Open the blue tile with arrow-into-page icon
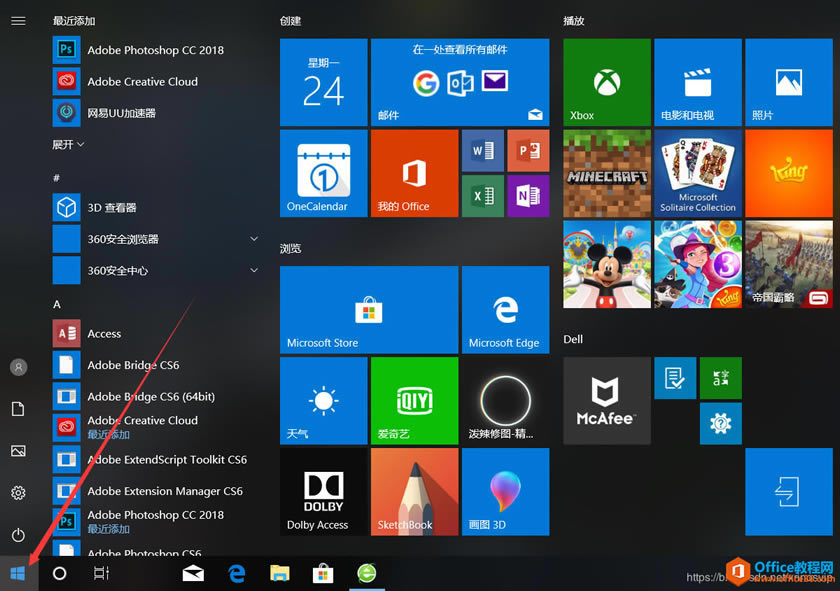This screenshot has height=591, width=840. pos(789,492)
